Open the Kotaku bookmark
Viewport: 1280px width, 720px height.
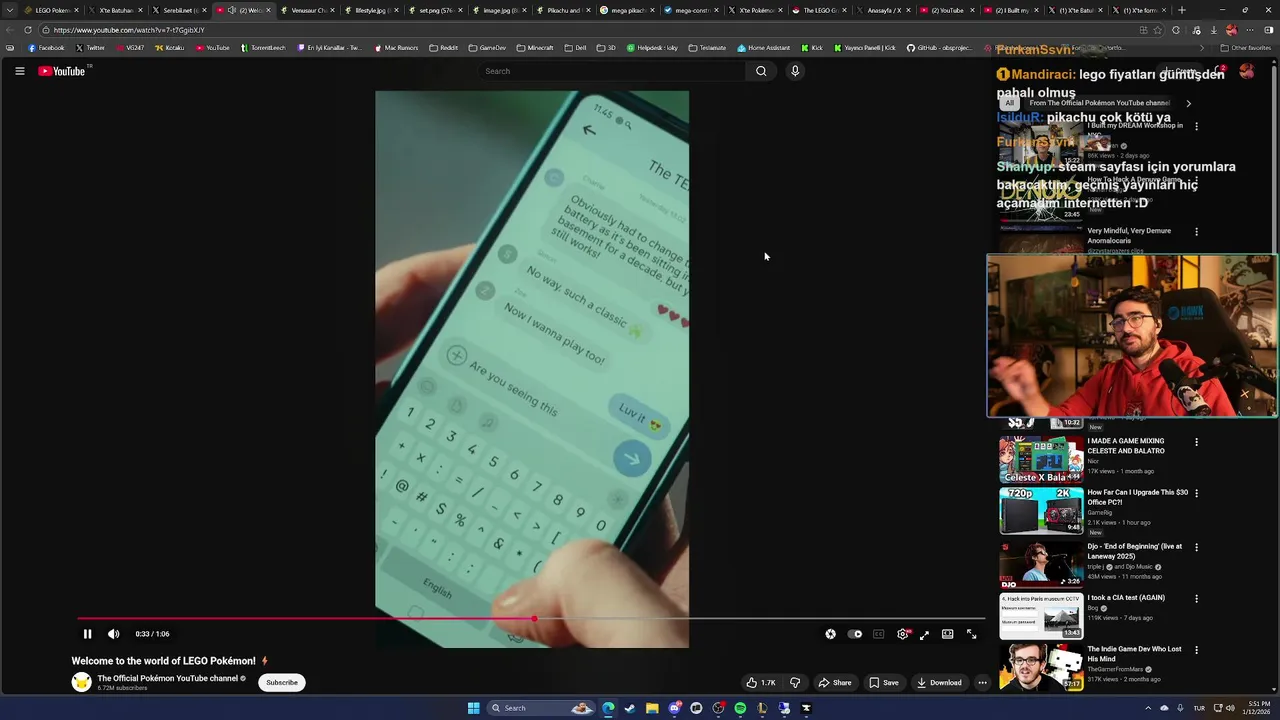point(169,48)
